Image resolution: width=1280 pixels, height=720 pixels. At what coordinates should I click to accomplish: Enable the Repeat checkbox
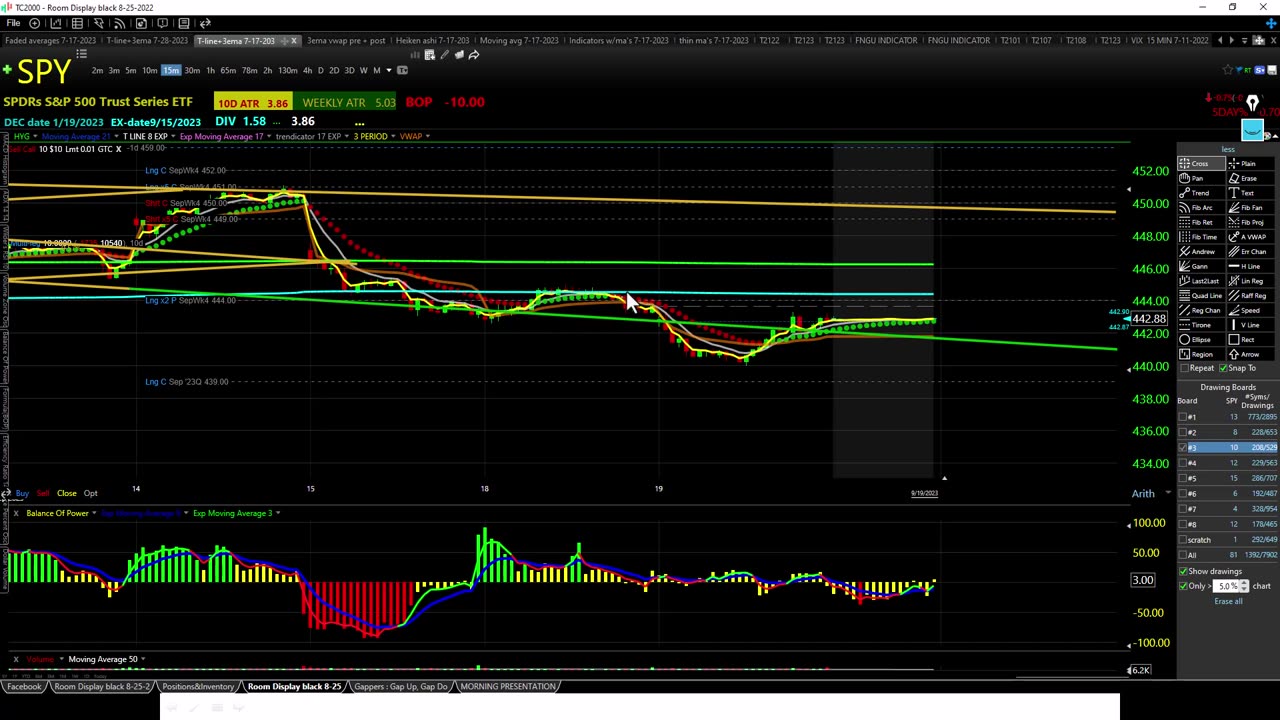click(1184, 368)
